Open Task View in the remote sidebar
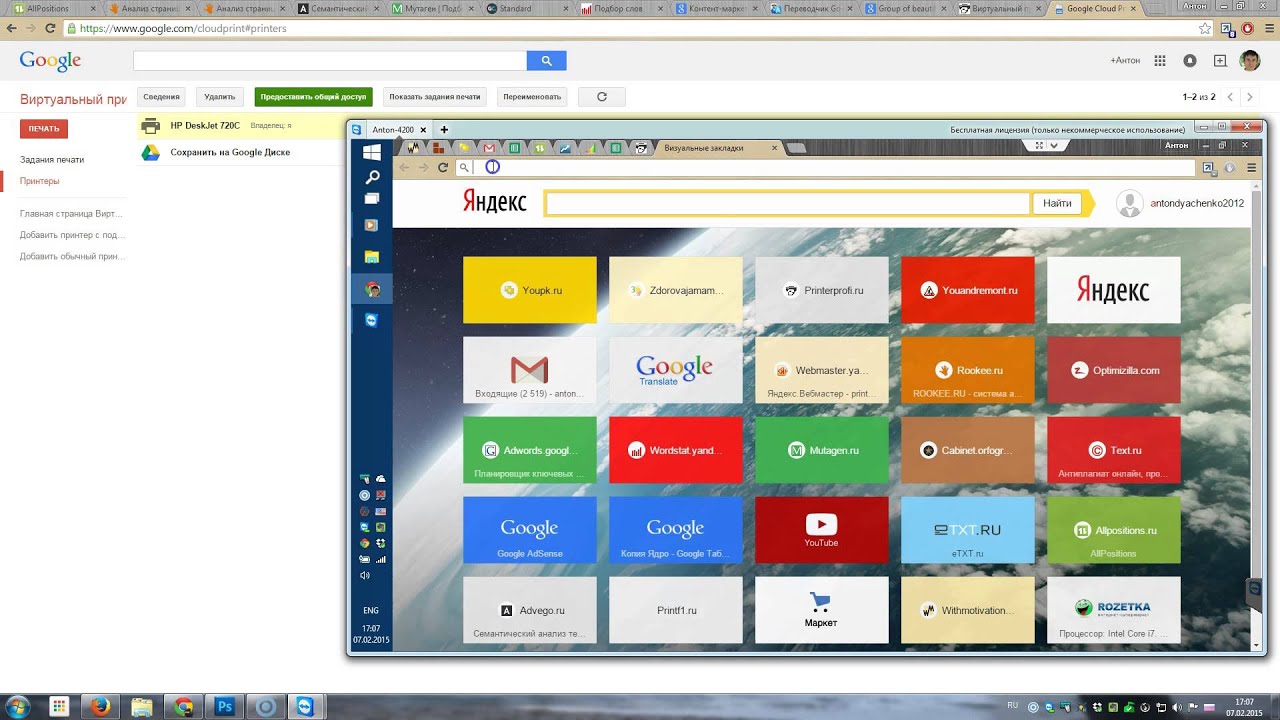This screenshot has height=720, width=1280. click(x=372, y=199)
